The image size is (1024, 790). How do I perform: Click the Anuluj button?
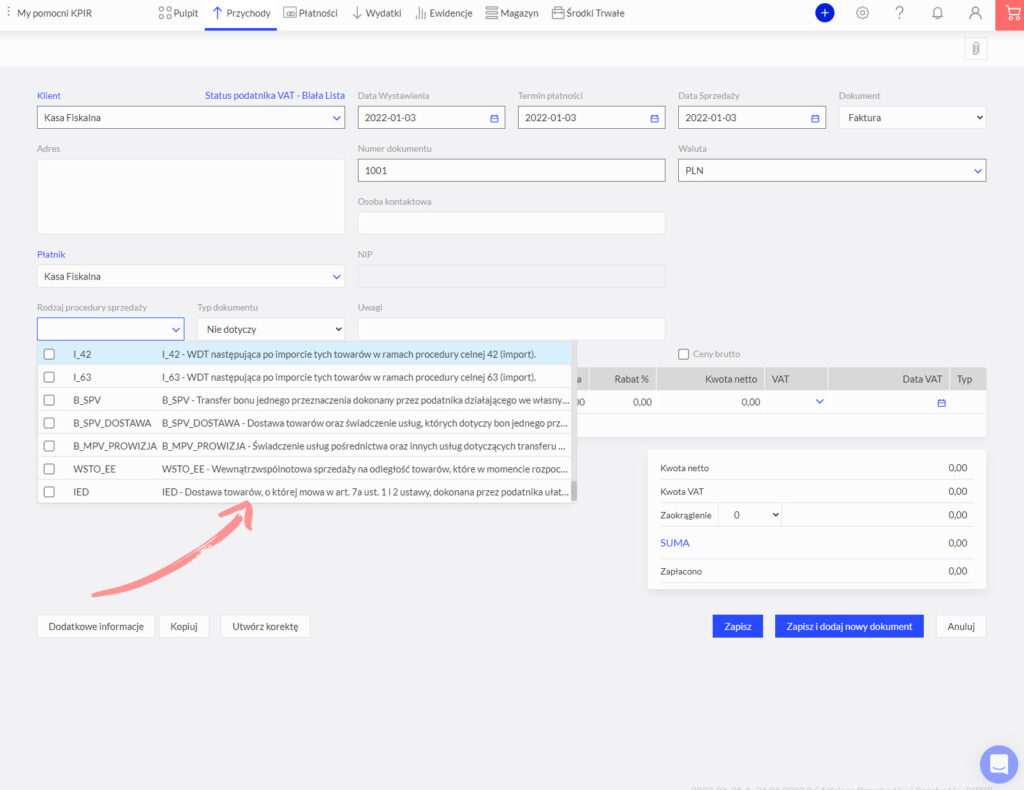pyautogui.click(x=961, y=626)
